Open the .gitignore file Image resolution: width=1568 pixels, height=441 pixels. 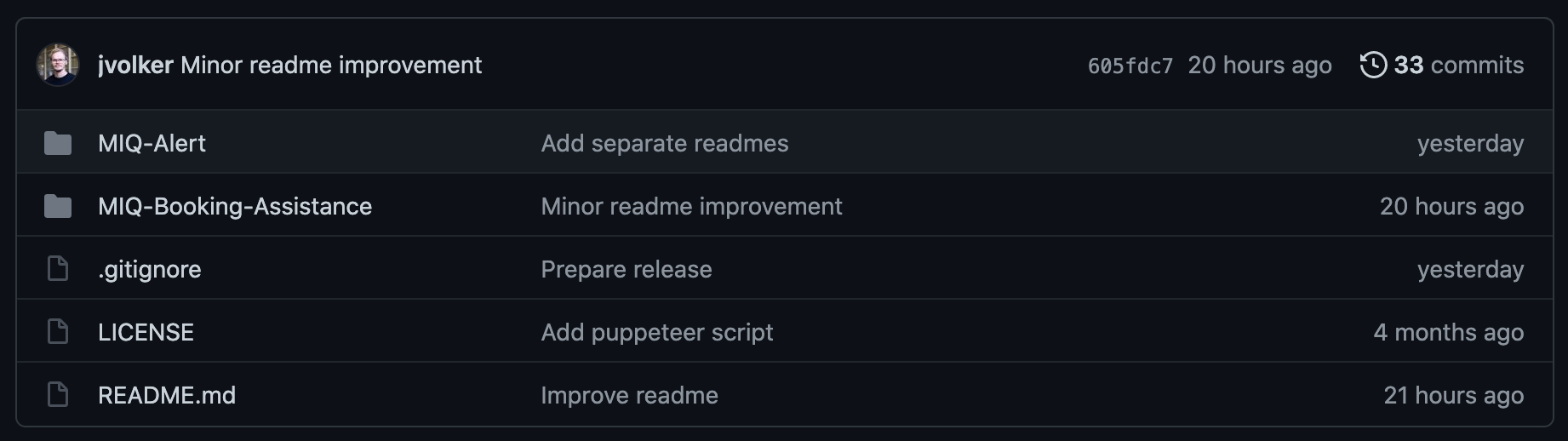150,269
